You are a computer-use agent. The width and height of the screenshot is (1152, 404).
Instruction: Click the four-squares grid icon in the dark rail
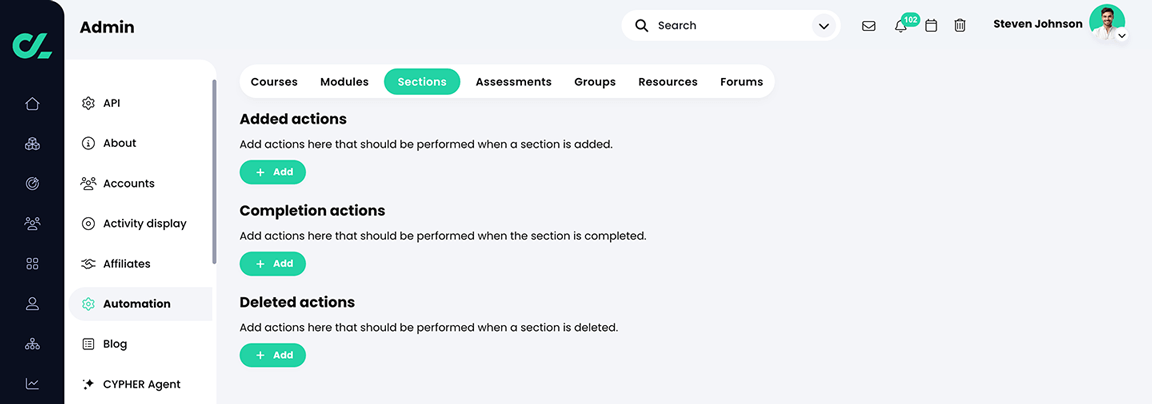point(32,264)
